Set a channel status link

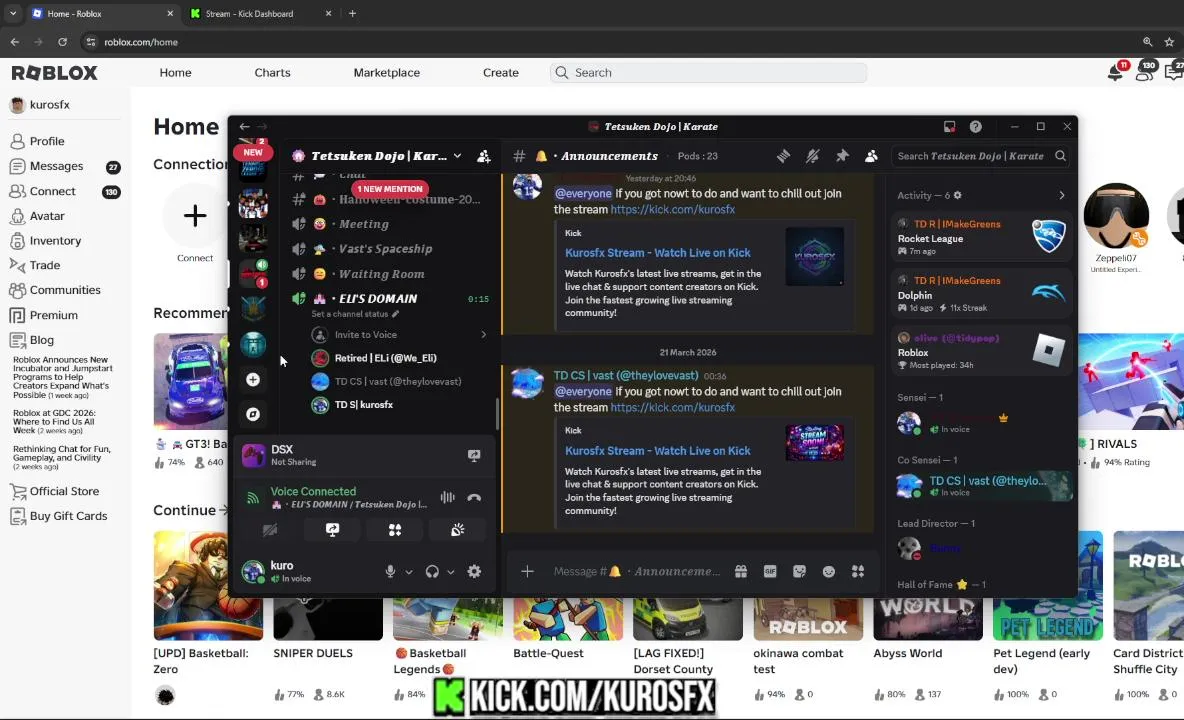click(x=354, y=314)
